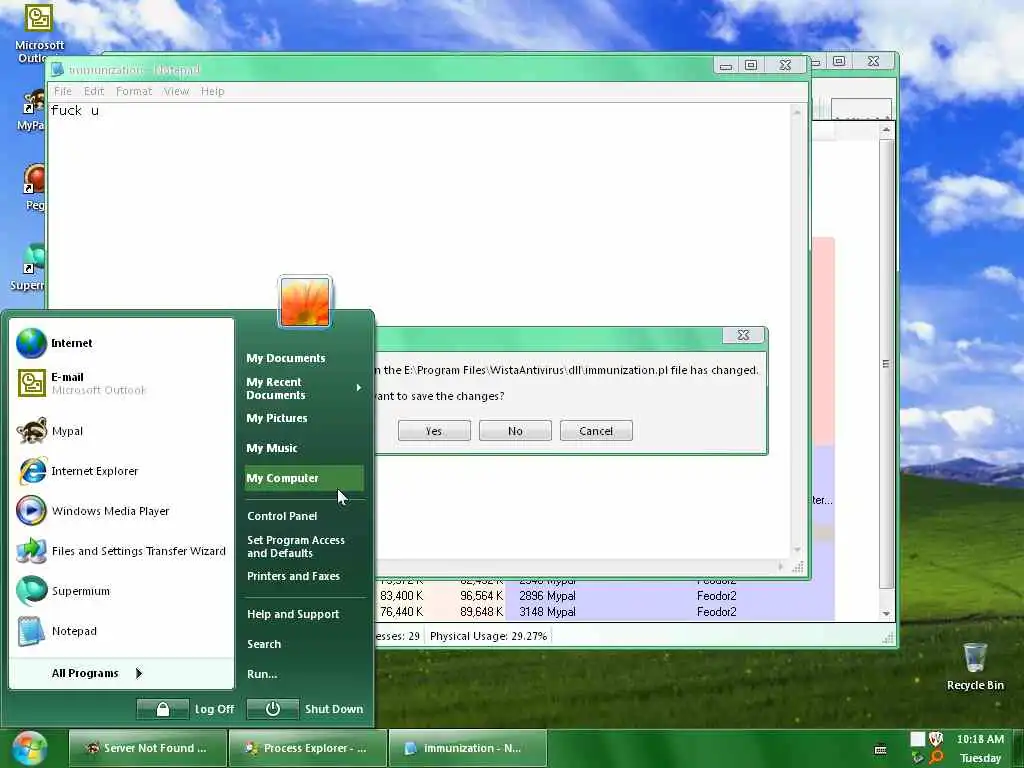Click the 76,440 K value cell
This screenshot has width=1024, height=768.
click(x=402, y=612)
